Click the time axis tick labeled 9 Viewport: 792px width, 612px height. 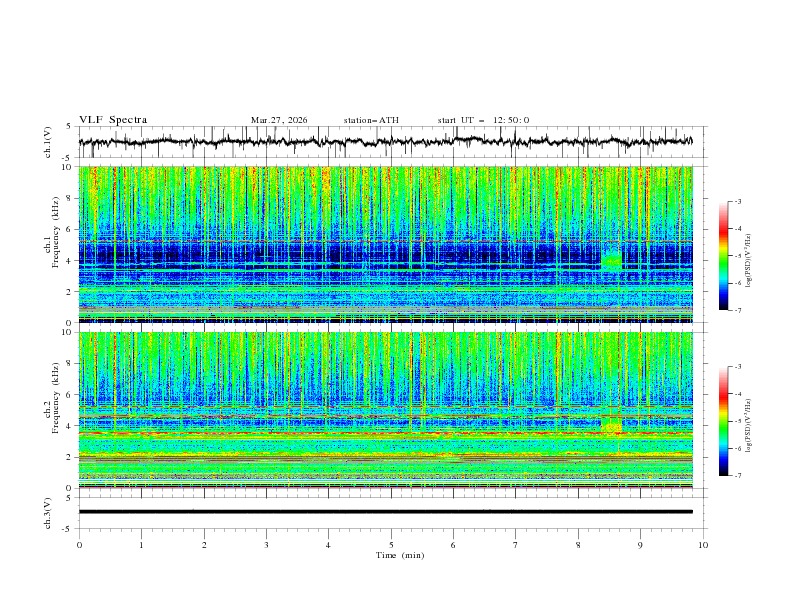tap(640, 545)
